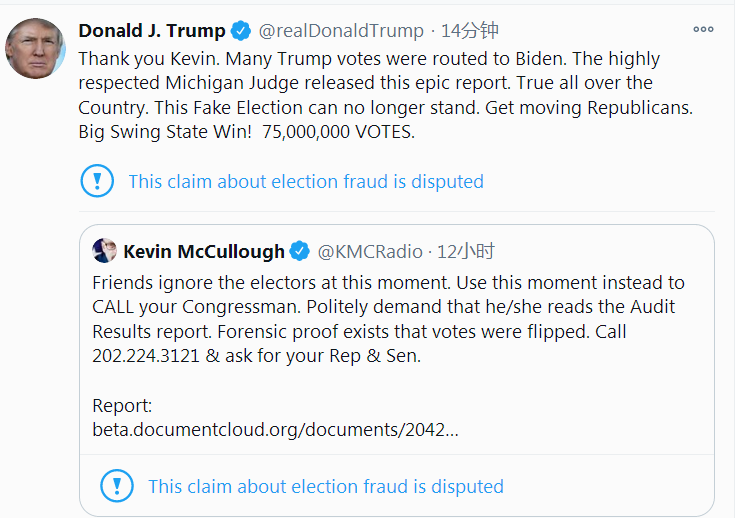This screenshot has width=750, height=518.
Task: Click Donald J. Trump's profile avatar
Action: (x=36, y=48)
